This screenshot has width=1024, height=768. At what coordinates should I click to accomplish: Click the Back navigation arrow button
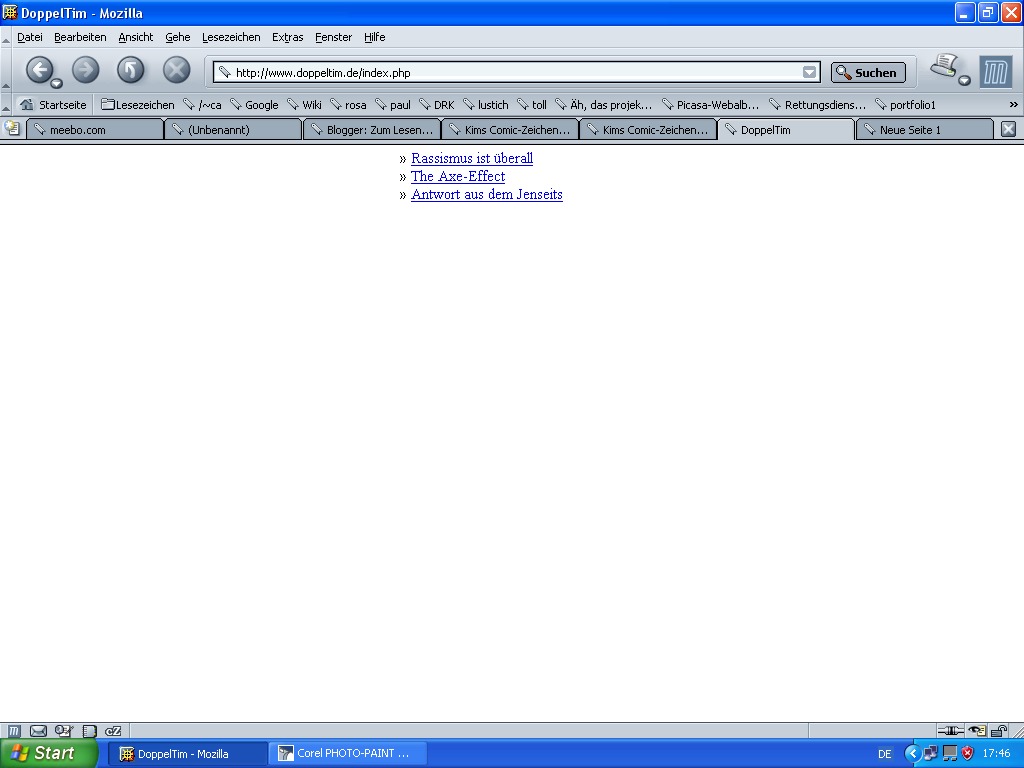tap(38, 70)
